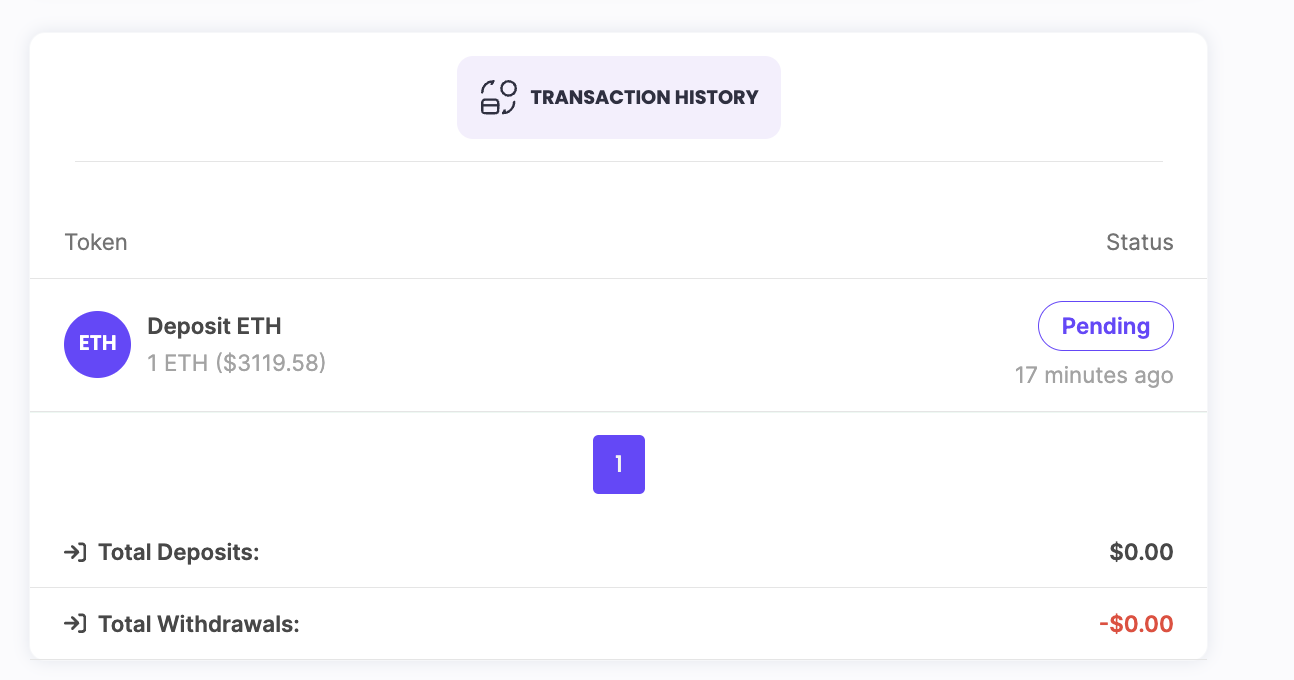The image size is (1294, 680).
Task: Click the Status column header
Action: pos(1140,242)
